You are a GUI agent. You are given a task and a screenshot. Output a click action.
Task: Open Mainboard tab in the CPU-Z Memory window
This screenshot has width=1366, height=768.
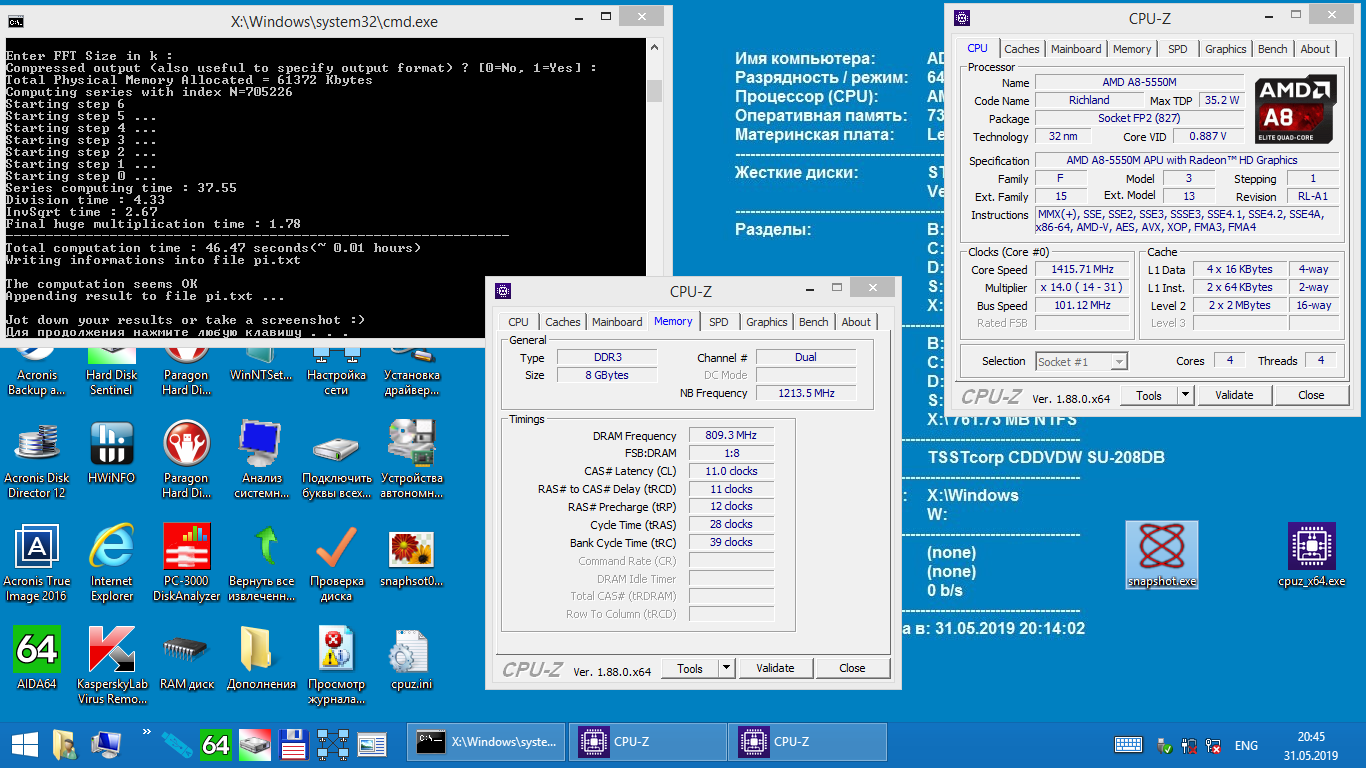coord(617,322)
